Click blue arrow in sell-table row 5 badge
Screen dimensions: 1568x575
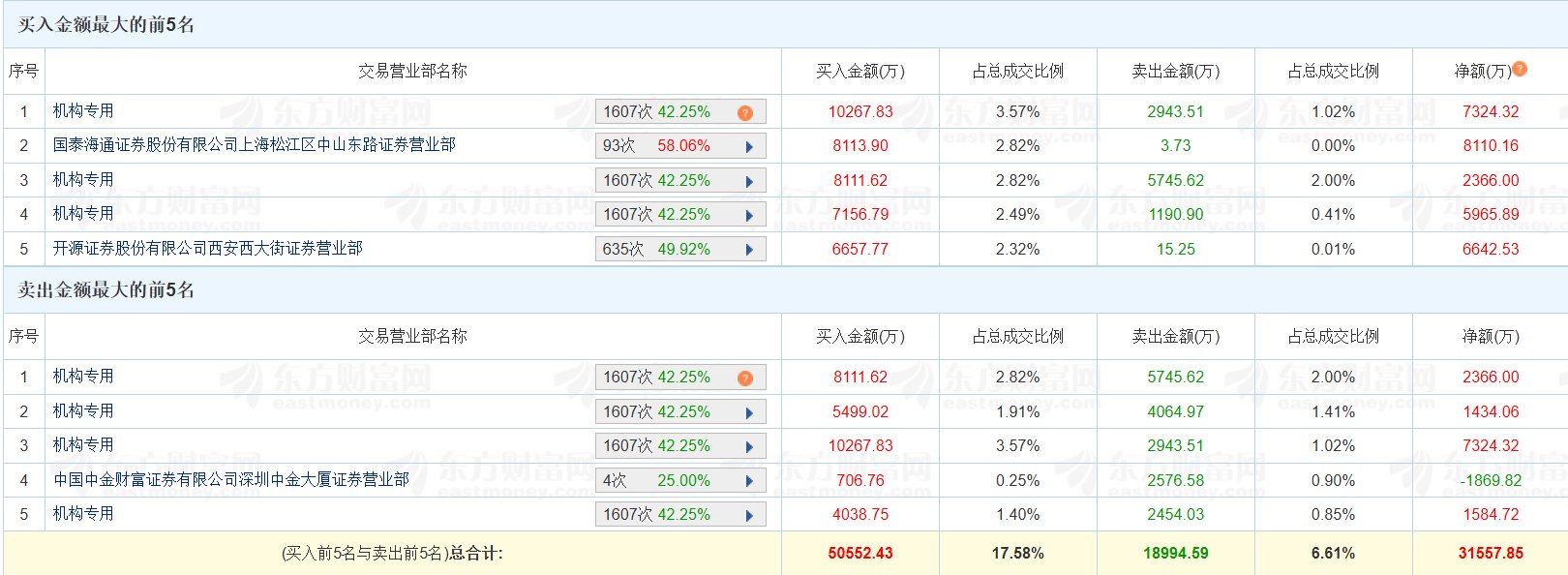point(749,515)
